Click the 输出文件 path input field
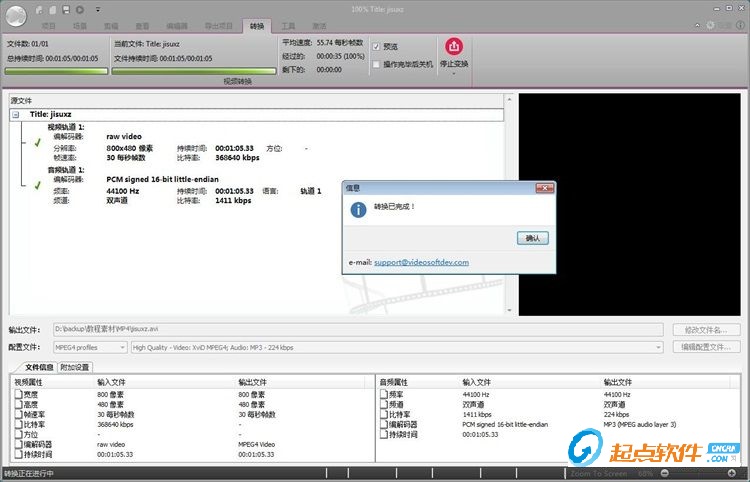The height and width of the screenshot is (482, 750). (x=358, y=329)
